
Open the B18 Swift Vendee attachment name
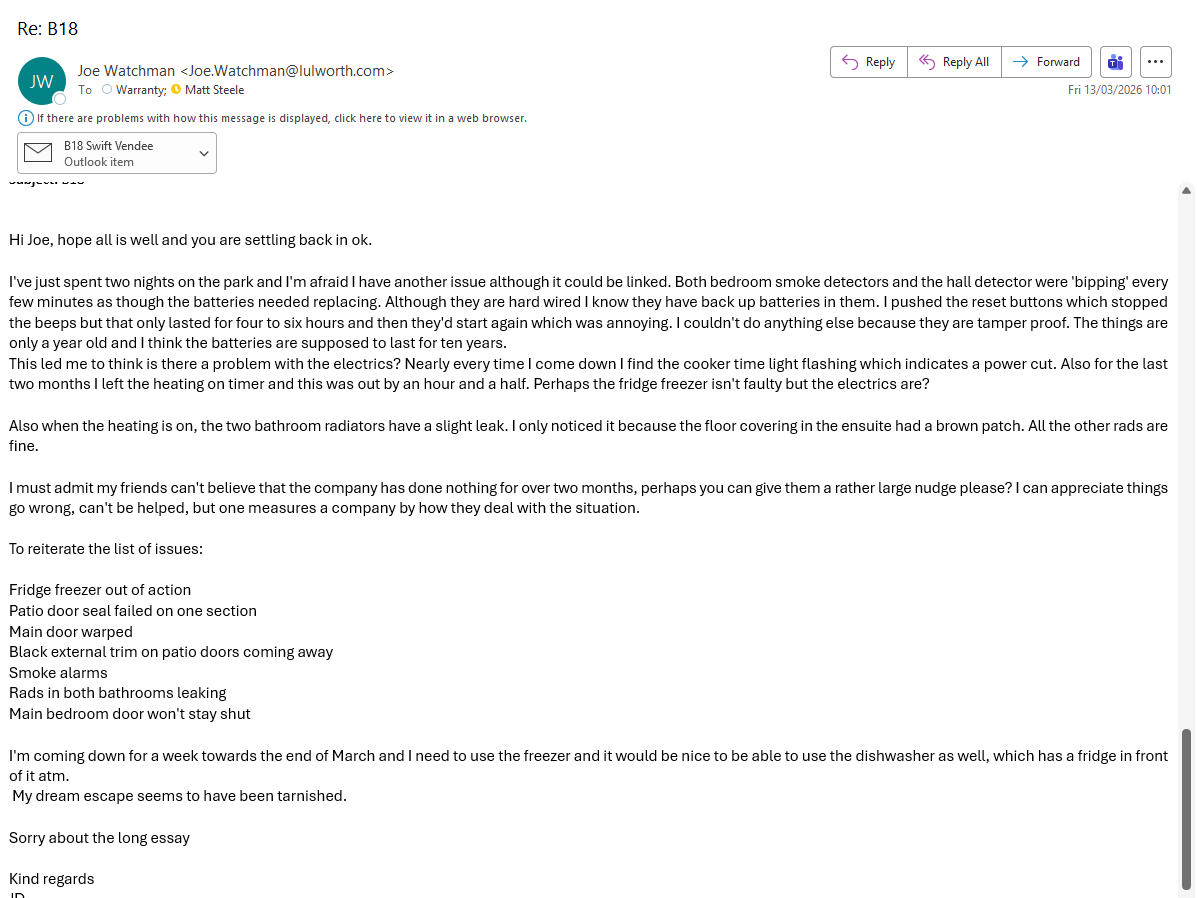(108, 146)
